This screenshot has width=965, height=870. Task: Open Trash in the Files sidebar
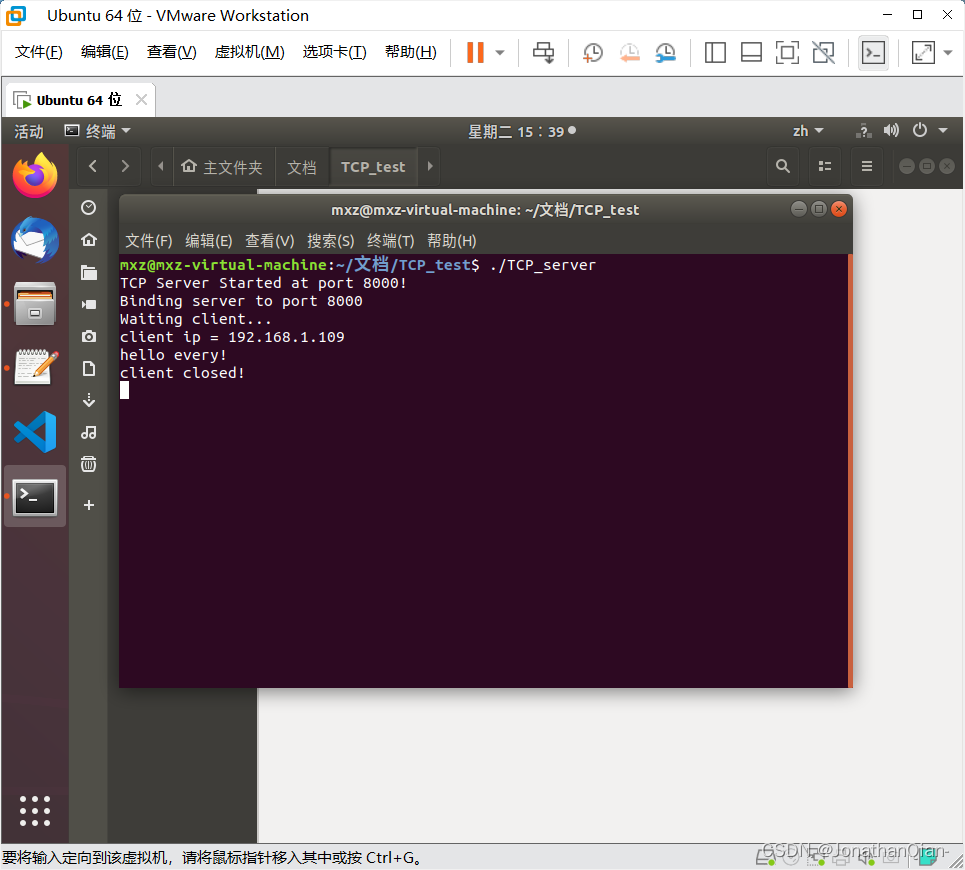click(x=89, y=463)
